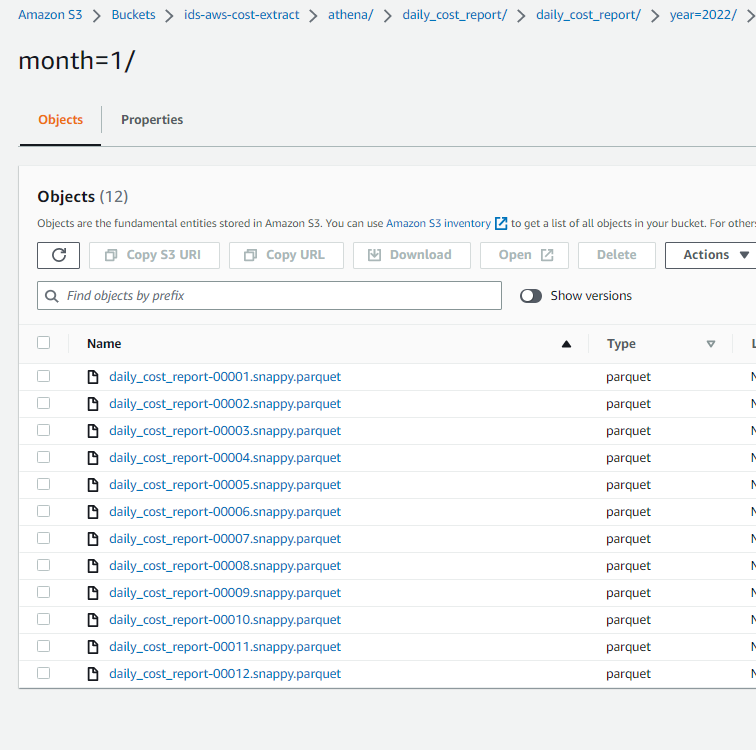Click the refresh objects icon button
Screen dimensions: 756x750
(x=58, y=255)
